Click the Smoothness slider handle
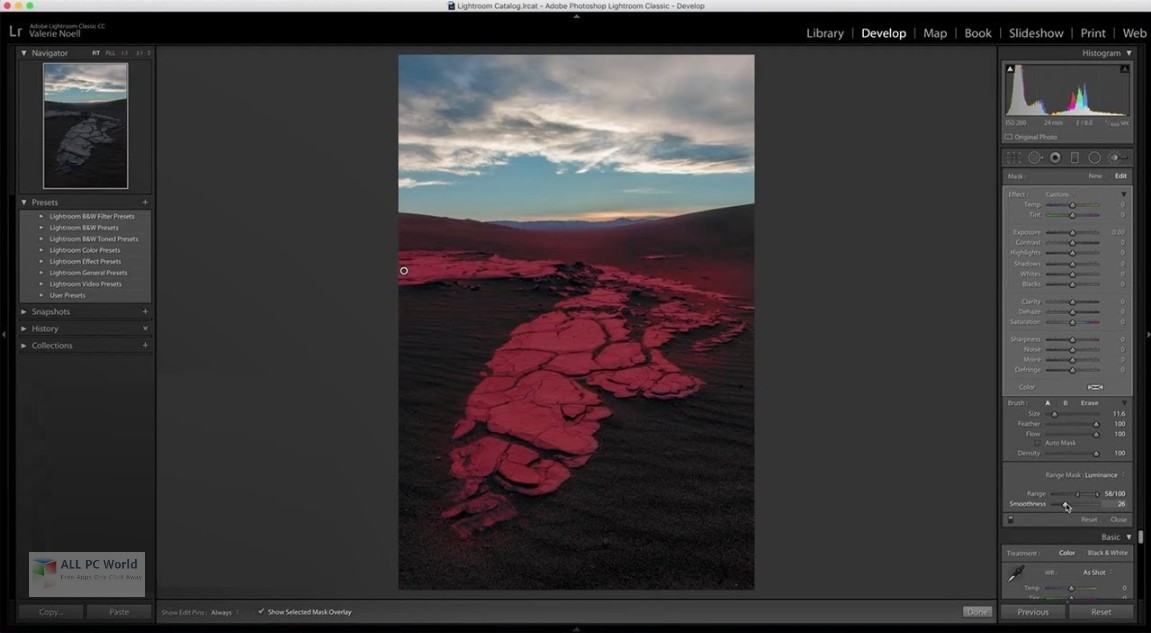Screen dimensions: 1151x633 coord(1065,504)
